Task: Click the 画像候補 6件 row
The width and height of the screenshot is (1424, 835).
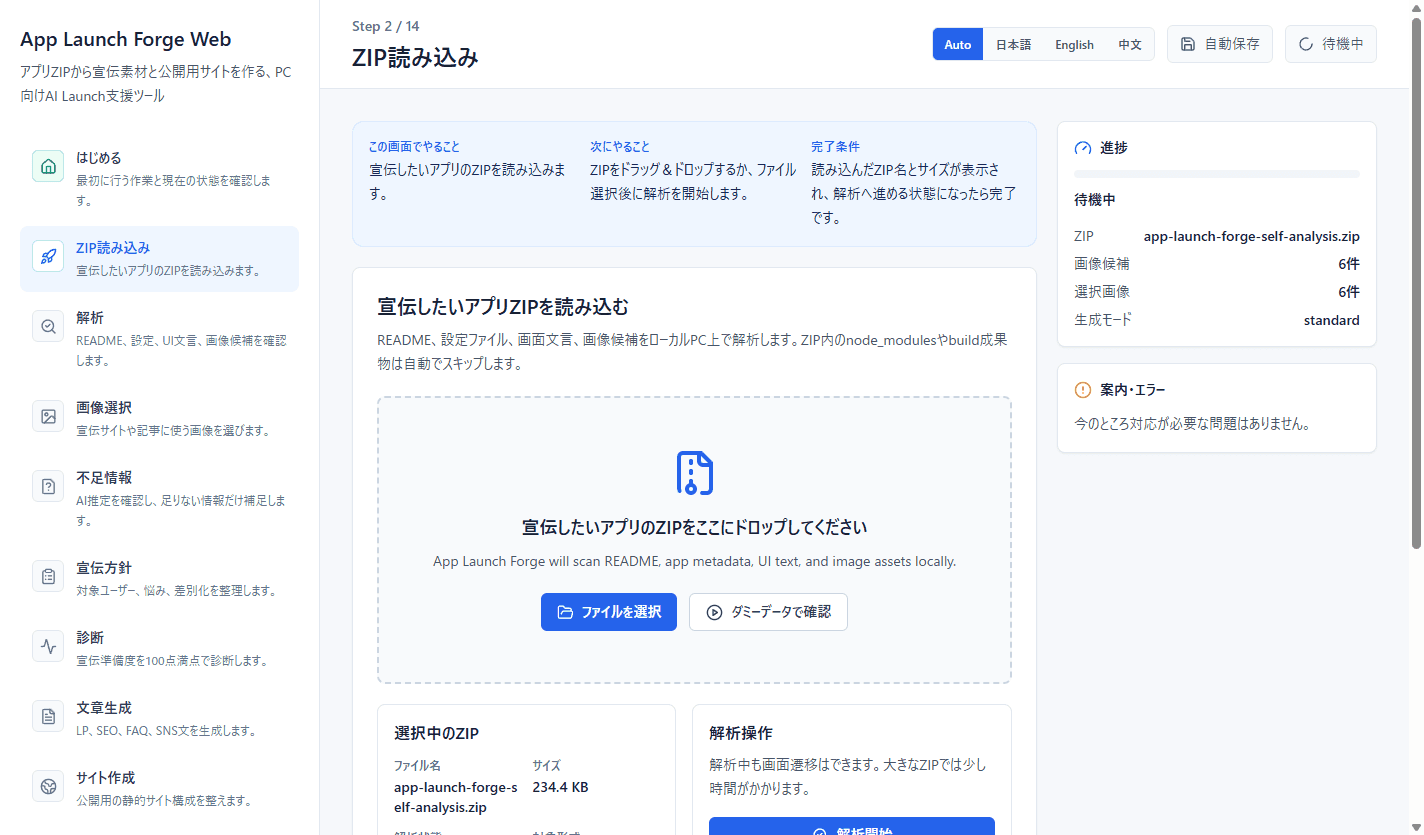Action: pyautogui.click(x=1217, y=264)
